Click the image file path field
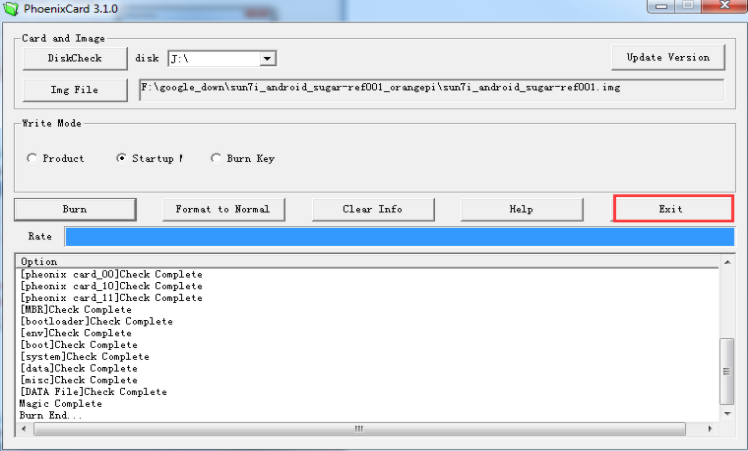This screenshot has height=451, width=748. (x=431, y=90)
